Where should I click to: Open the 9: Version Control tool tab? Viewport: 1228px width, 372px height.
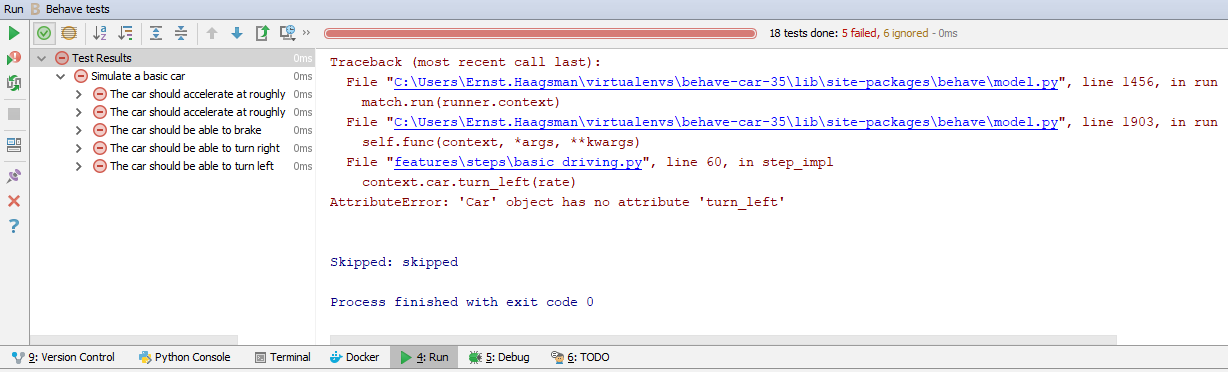pos(63,357)
